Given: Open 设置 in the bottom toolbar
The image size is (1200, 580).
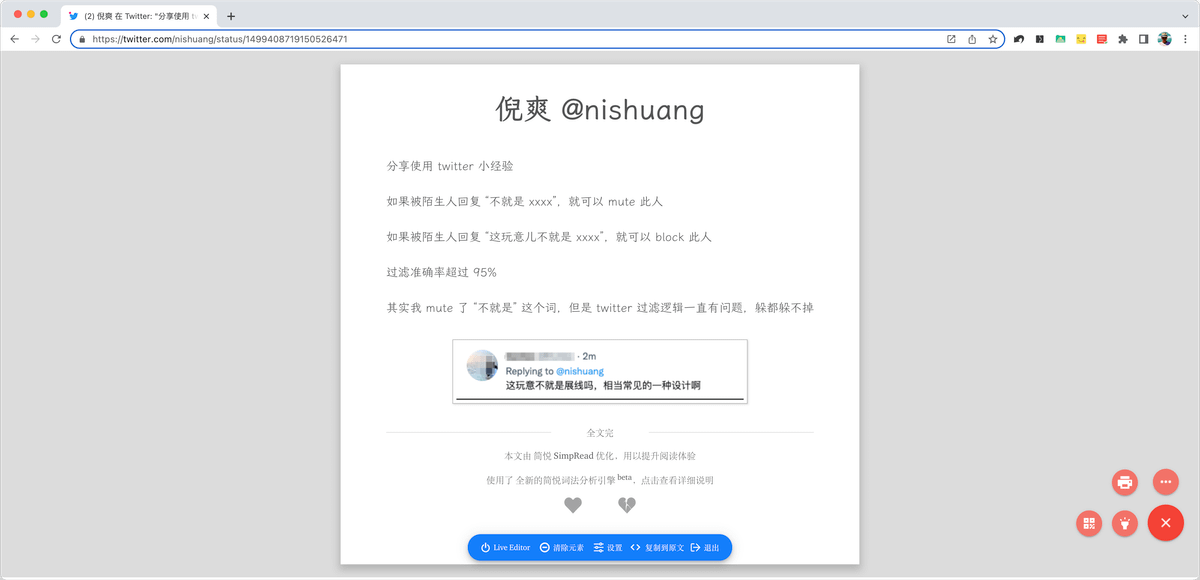Looking at the screenshot, I should (x=608, y=548).
